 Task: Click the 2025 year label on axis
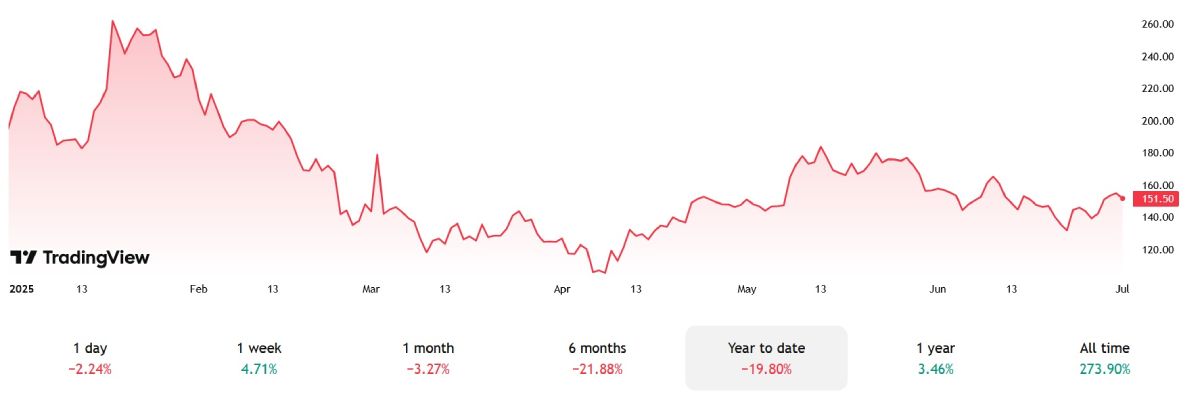[x=21, y=289]
